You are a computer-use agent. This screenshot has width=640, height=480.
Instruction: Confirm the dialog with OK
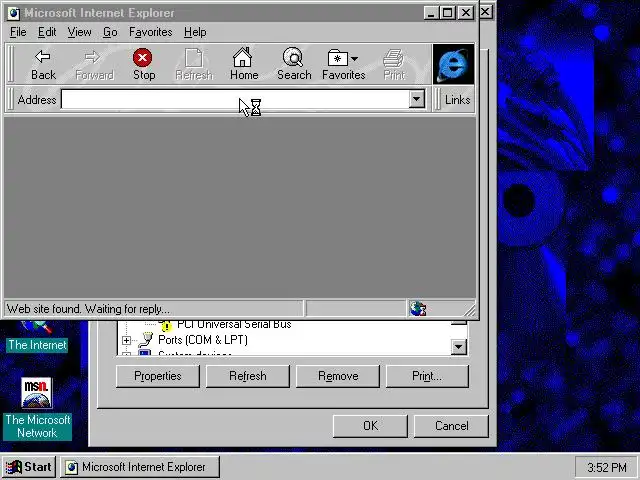click(370, 426)
